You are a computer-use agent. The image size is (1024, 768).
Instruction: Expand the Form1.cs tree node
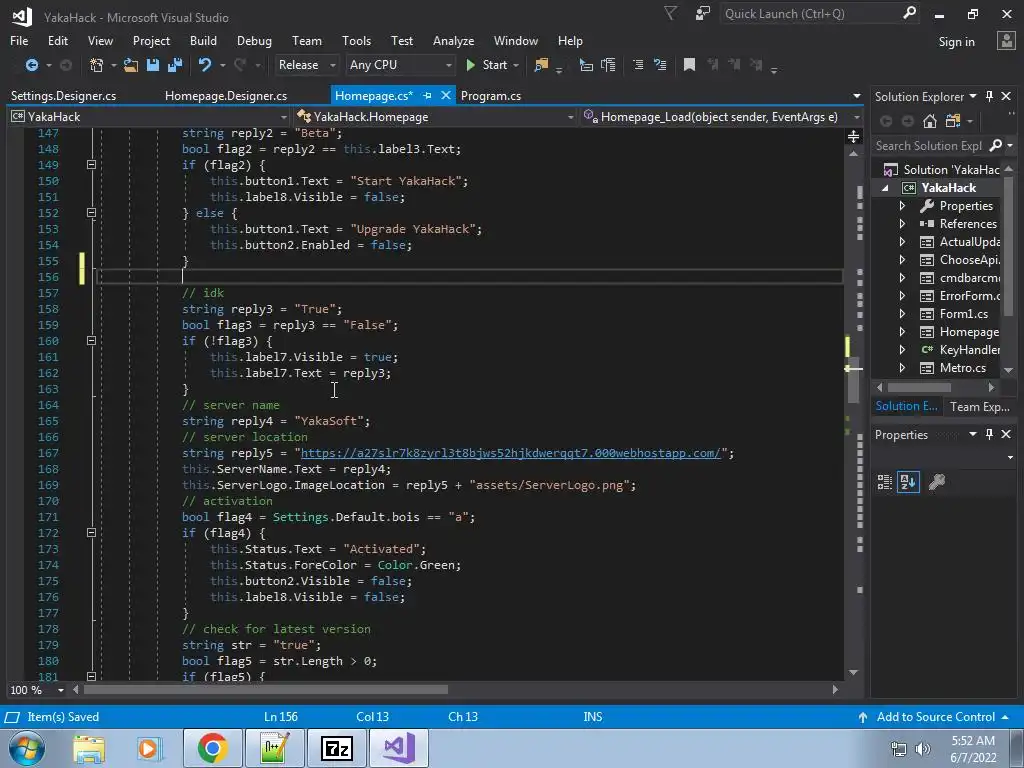coord(902,313)
